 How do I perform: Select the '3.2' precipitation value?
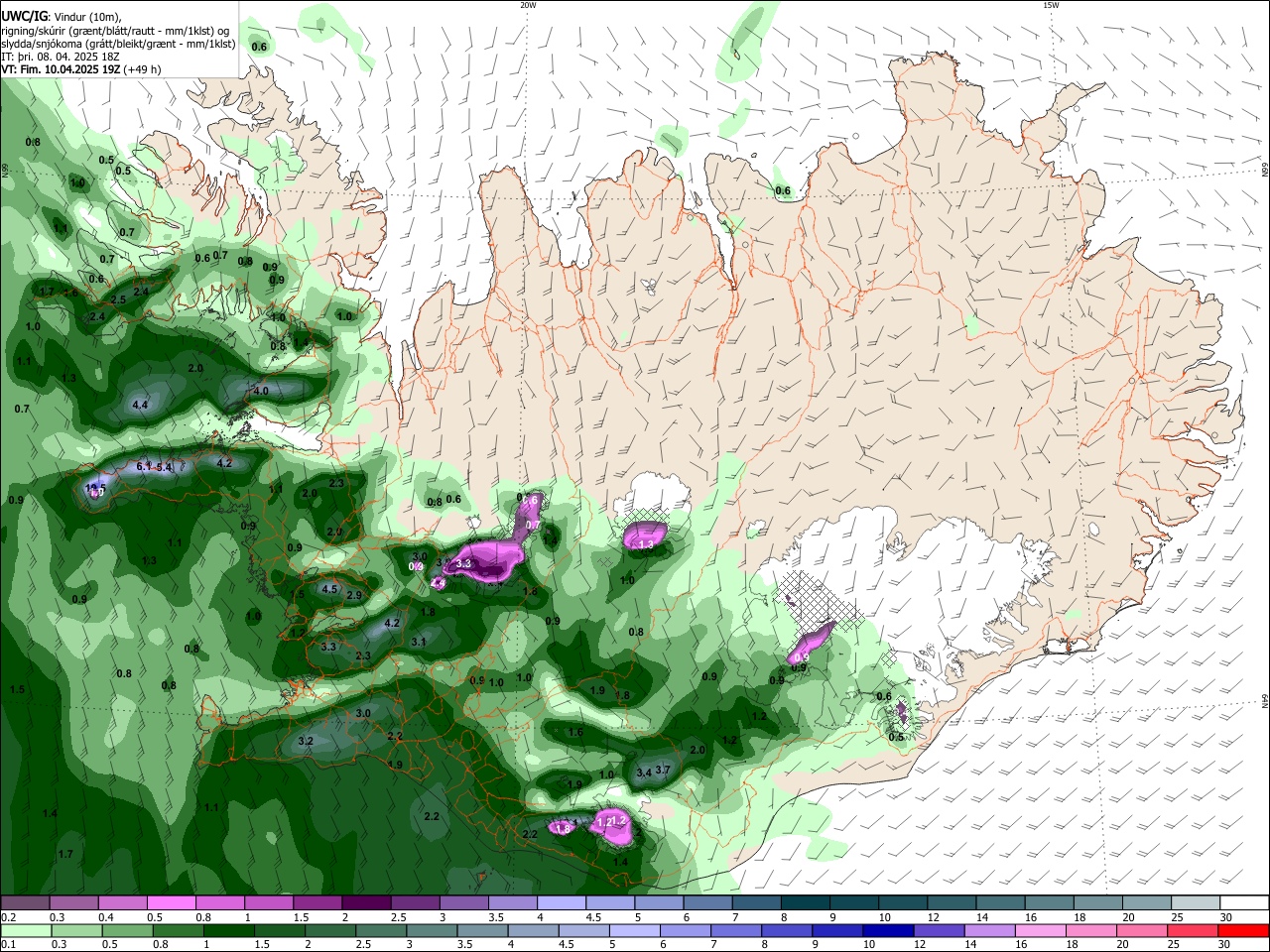(306, 741)
